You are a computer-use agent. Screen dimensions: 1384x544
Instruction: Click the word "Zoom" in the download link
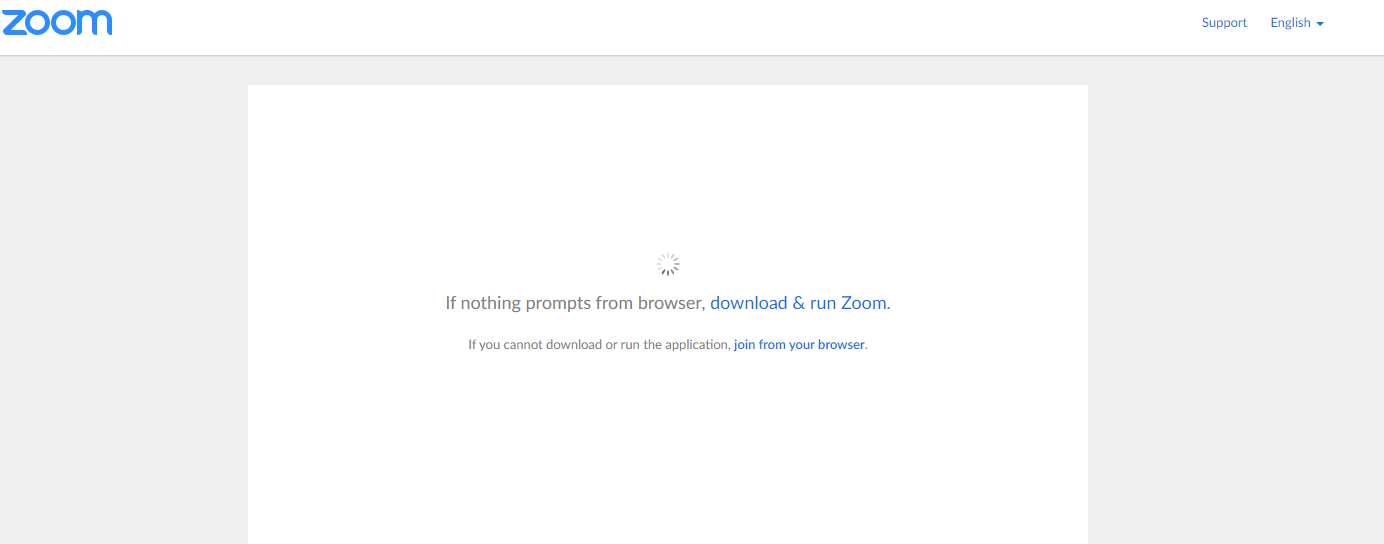click(863, 303)
